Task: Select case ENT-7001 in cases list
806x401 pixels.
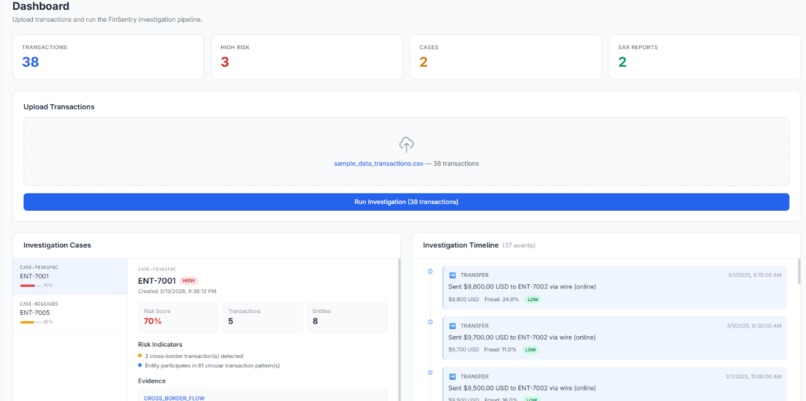Action: coord(70,277)
